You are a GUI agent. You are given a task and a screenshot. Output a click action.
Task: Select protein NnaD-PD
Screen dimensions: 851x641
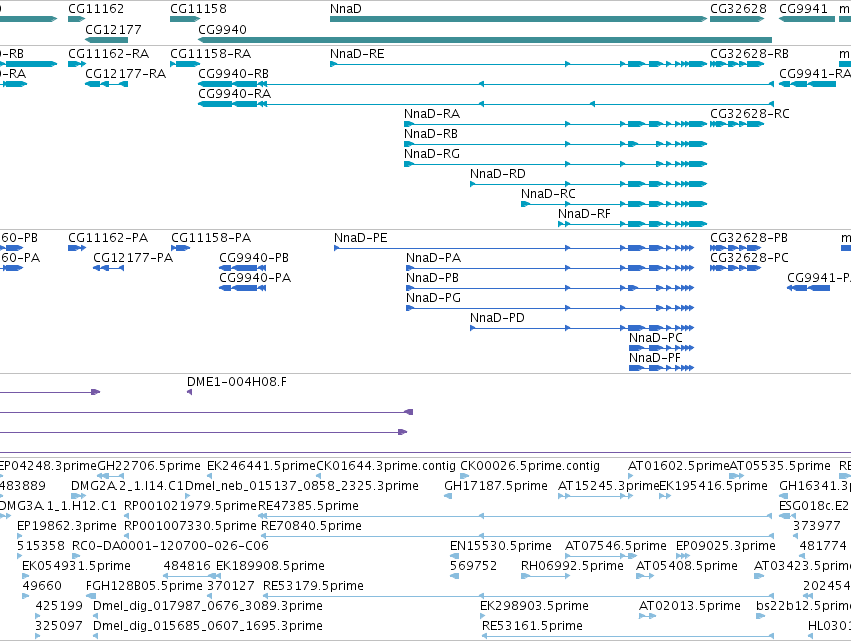click(x=582, y=328)
